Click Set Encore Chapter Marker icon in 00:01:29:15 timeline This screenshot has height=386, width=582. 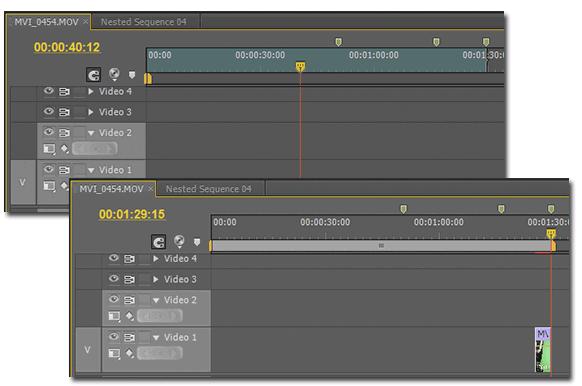point(179,242)
